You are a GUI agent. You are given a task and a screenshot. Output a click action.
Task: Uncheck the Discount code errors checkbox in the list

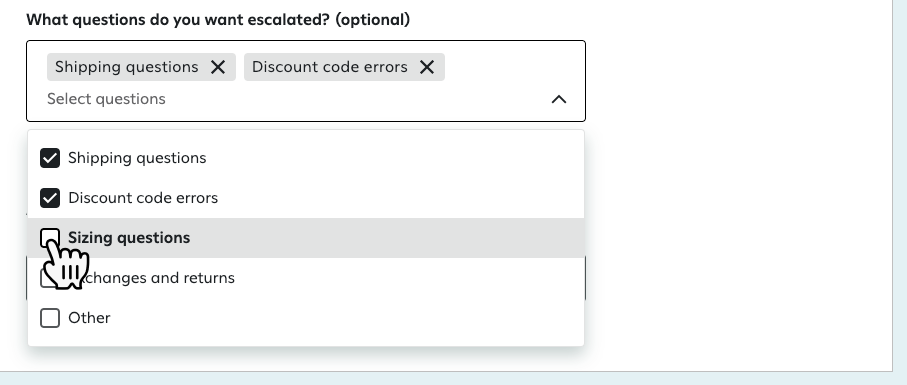click(x=50, y=198)
